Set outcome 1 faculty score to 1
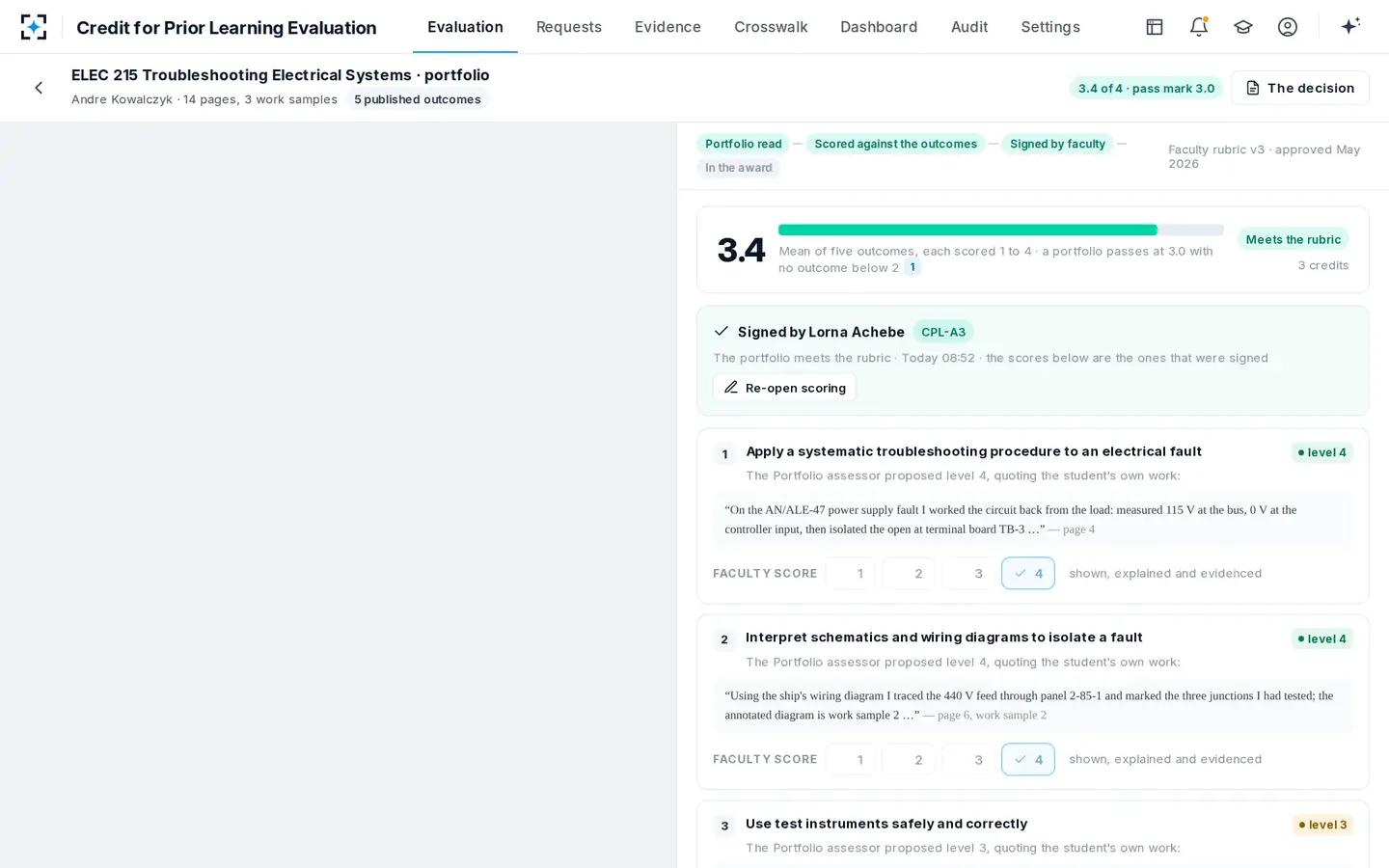This screenshot has height=868, width=1389. 851,573
